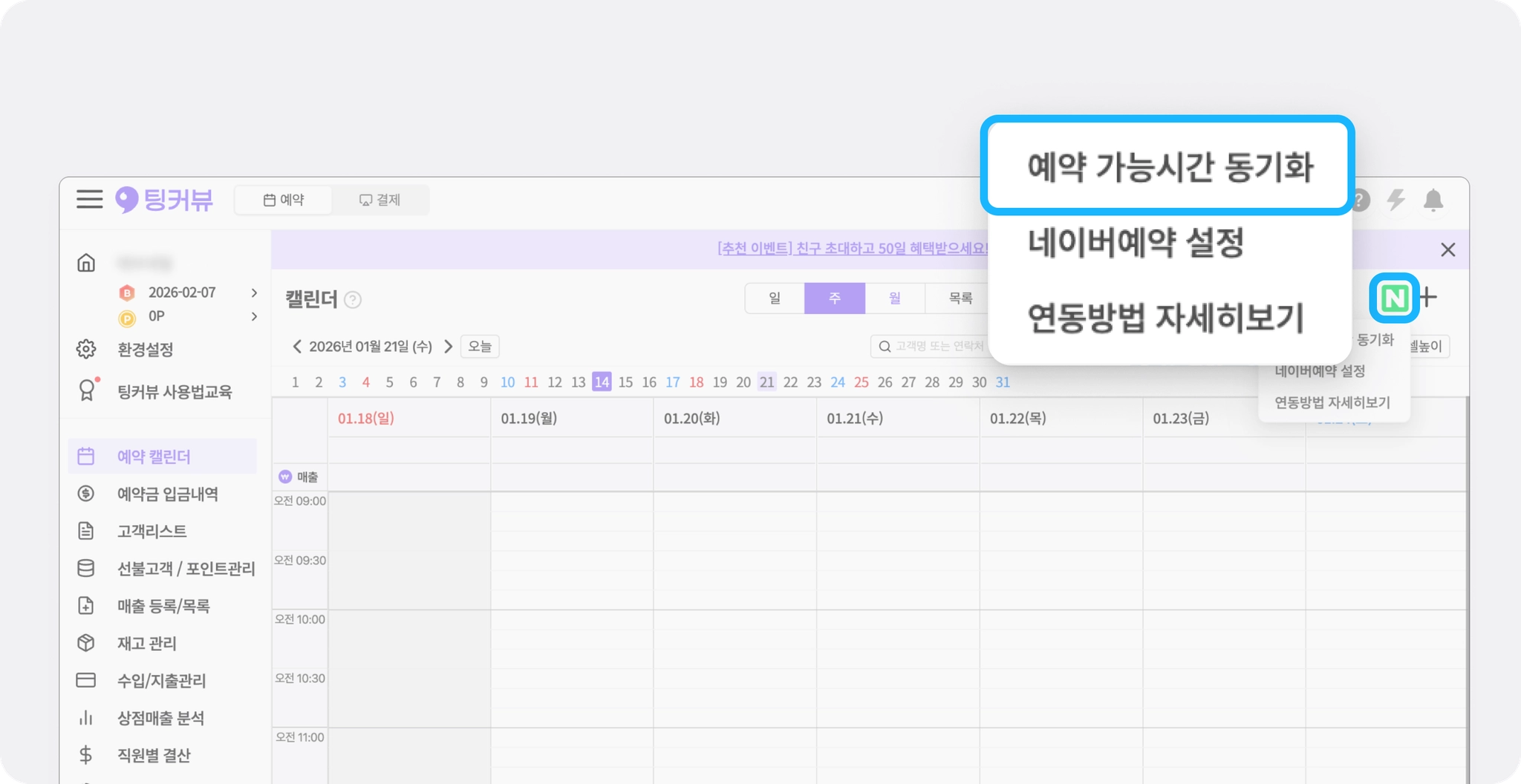Expand the 0P points row chevron
1521x784 pixels.
click(x=255, y=317)
